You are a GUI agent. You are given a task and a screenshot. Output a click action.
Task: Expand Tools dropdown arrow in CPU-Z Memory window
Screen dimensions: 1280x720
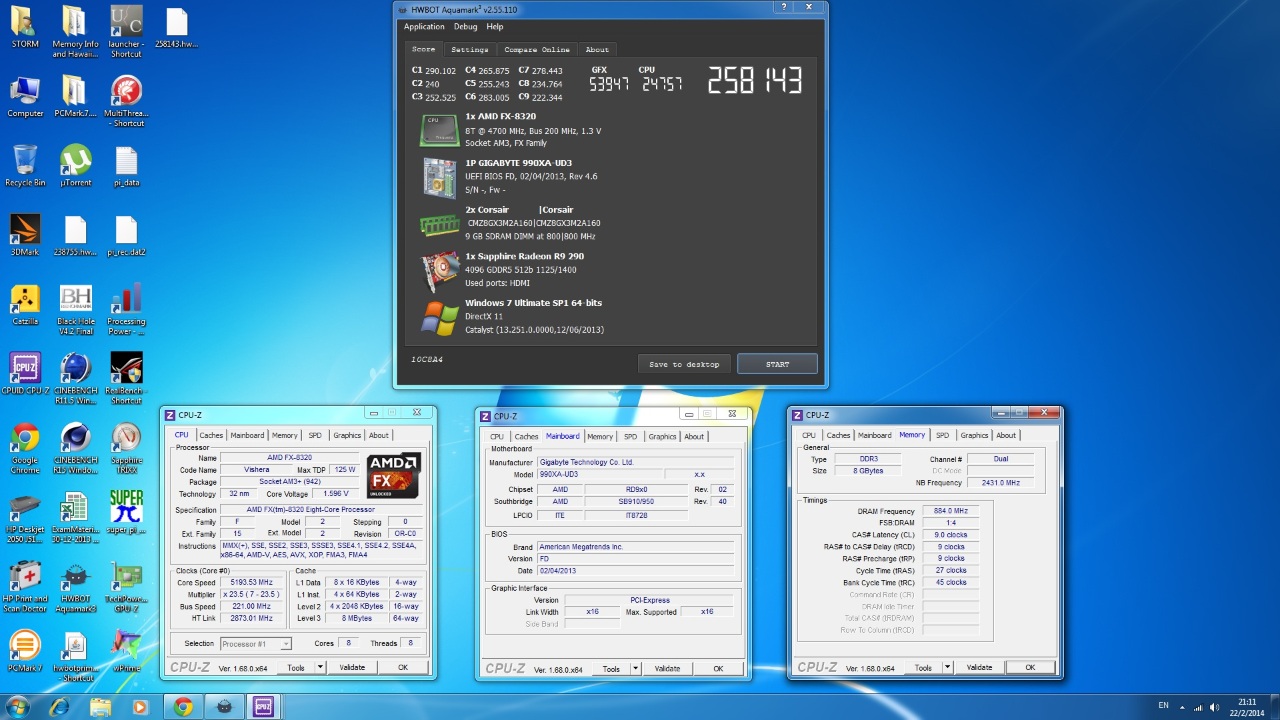947,667
